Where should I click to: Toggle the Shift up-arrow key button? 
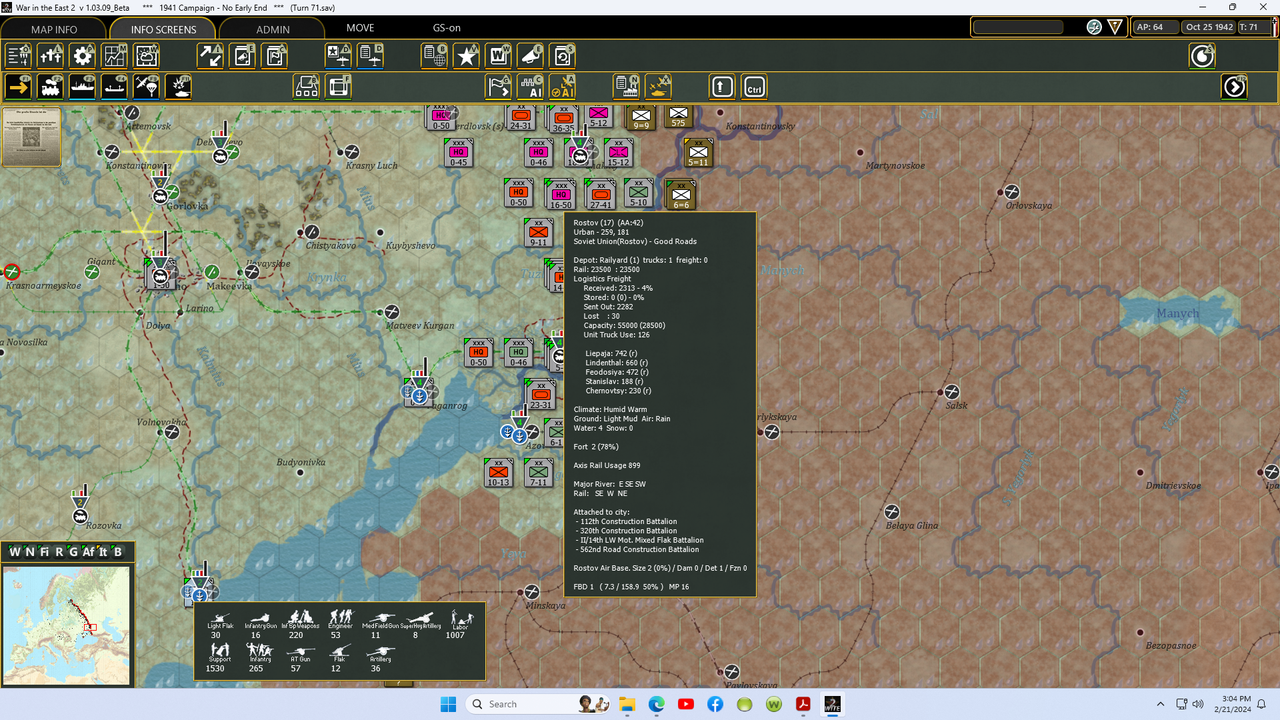tap(723, 87)
